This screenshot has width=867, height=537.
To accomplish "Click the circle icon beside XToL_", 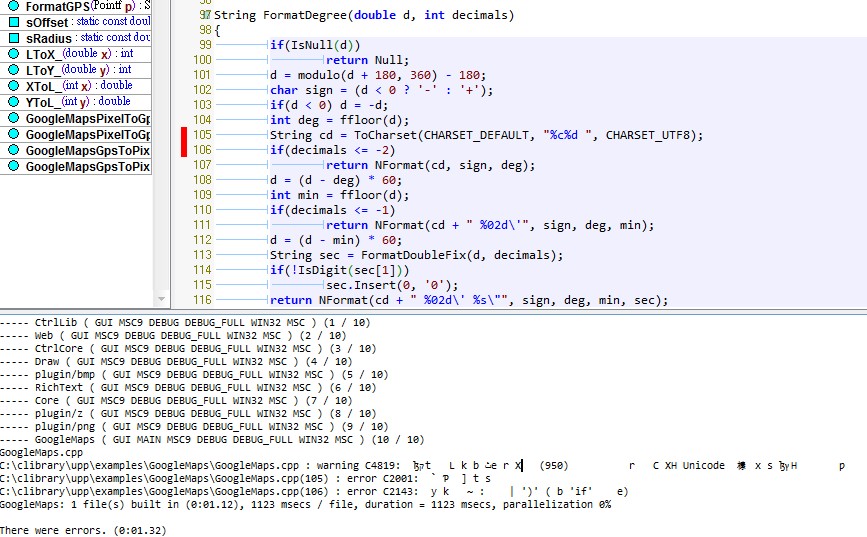I will [x=13, y=85].
